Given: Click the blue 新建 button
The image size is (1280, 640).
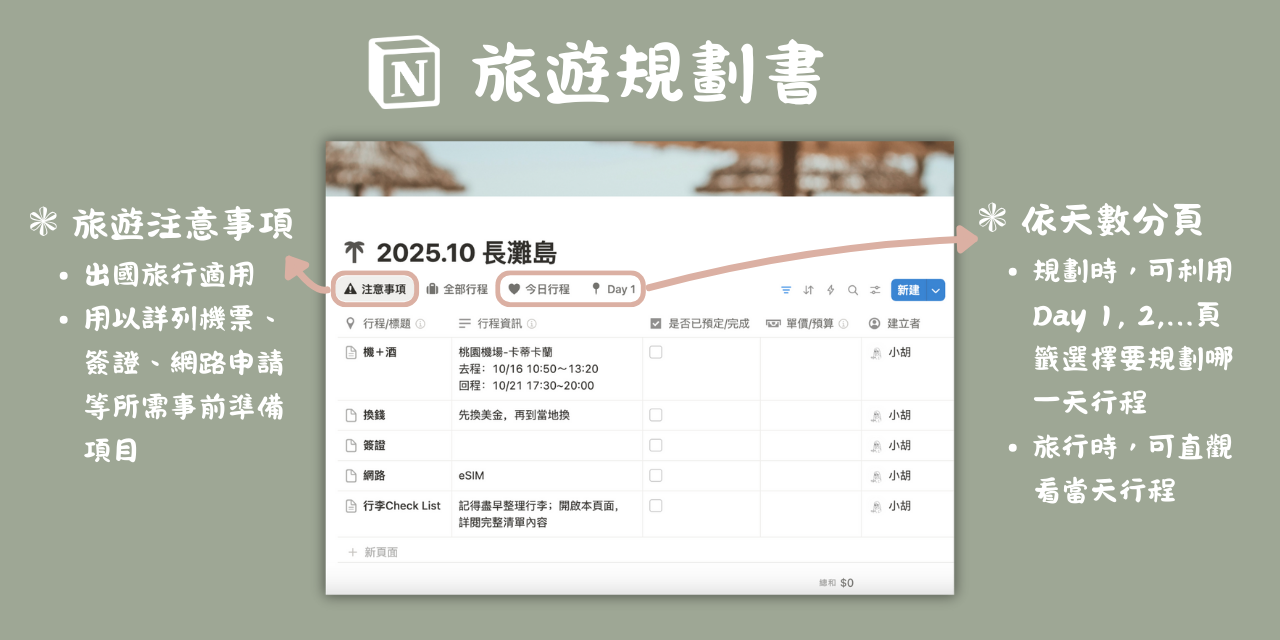Looking at the screenshot, I should (908, 290).
